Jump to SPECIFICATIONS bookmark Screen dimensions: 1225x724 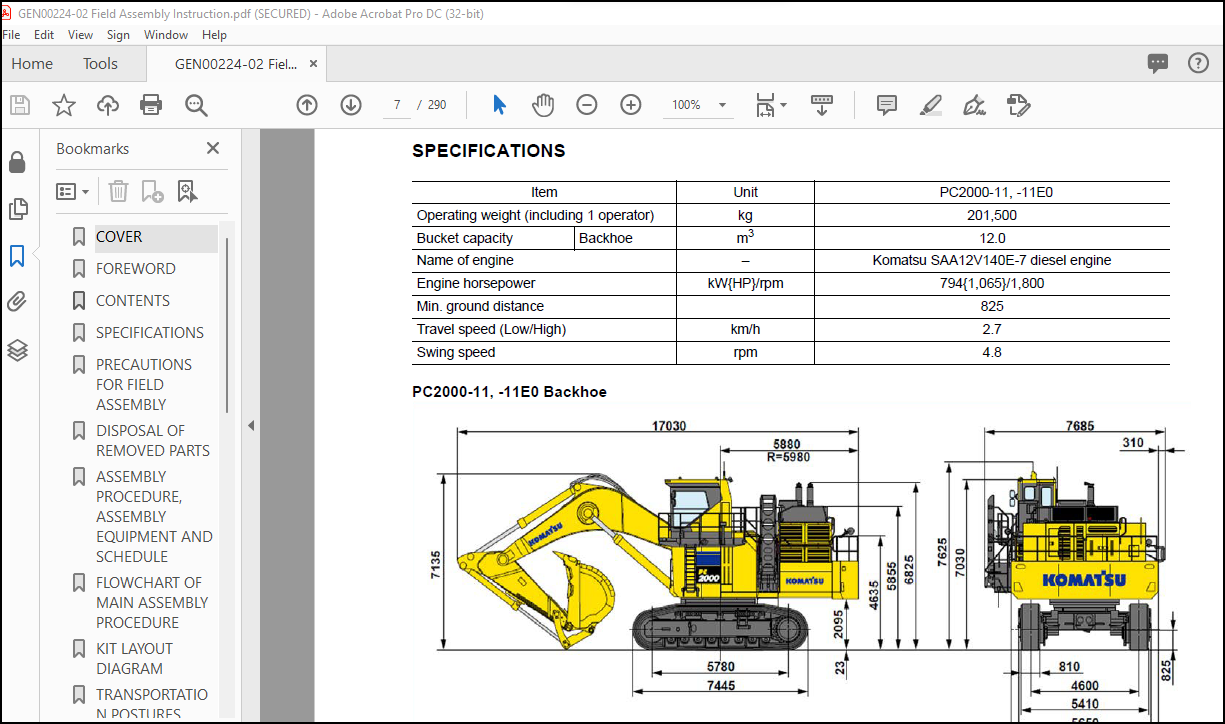tap(150, 333)
